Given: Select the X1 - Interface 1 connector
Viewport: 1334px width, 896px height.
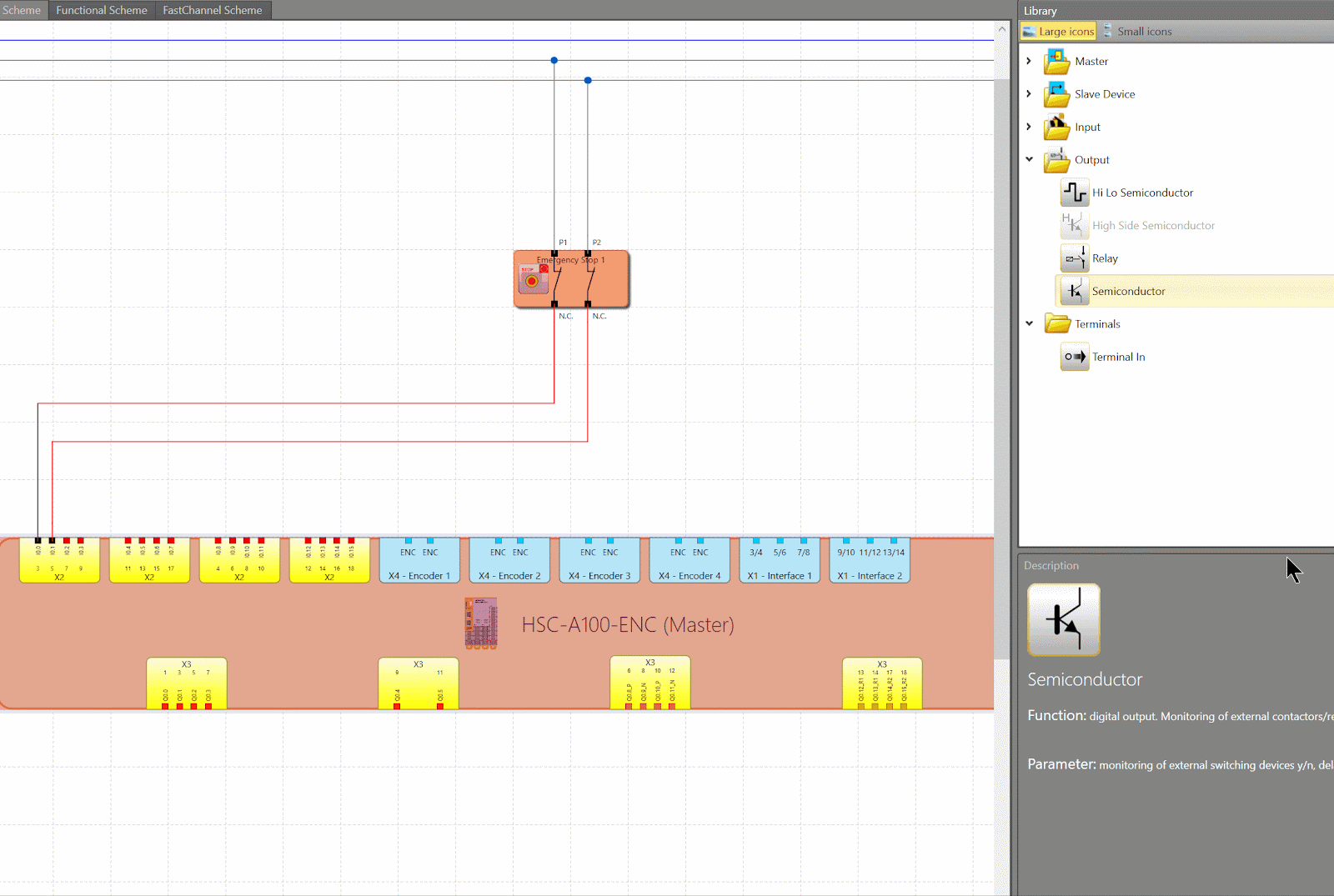Looking at the screenshot, I should click(x=780, y=560).
